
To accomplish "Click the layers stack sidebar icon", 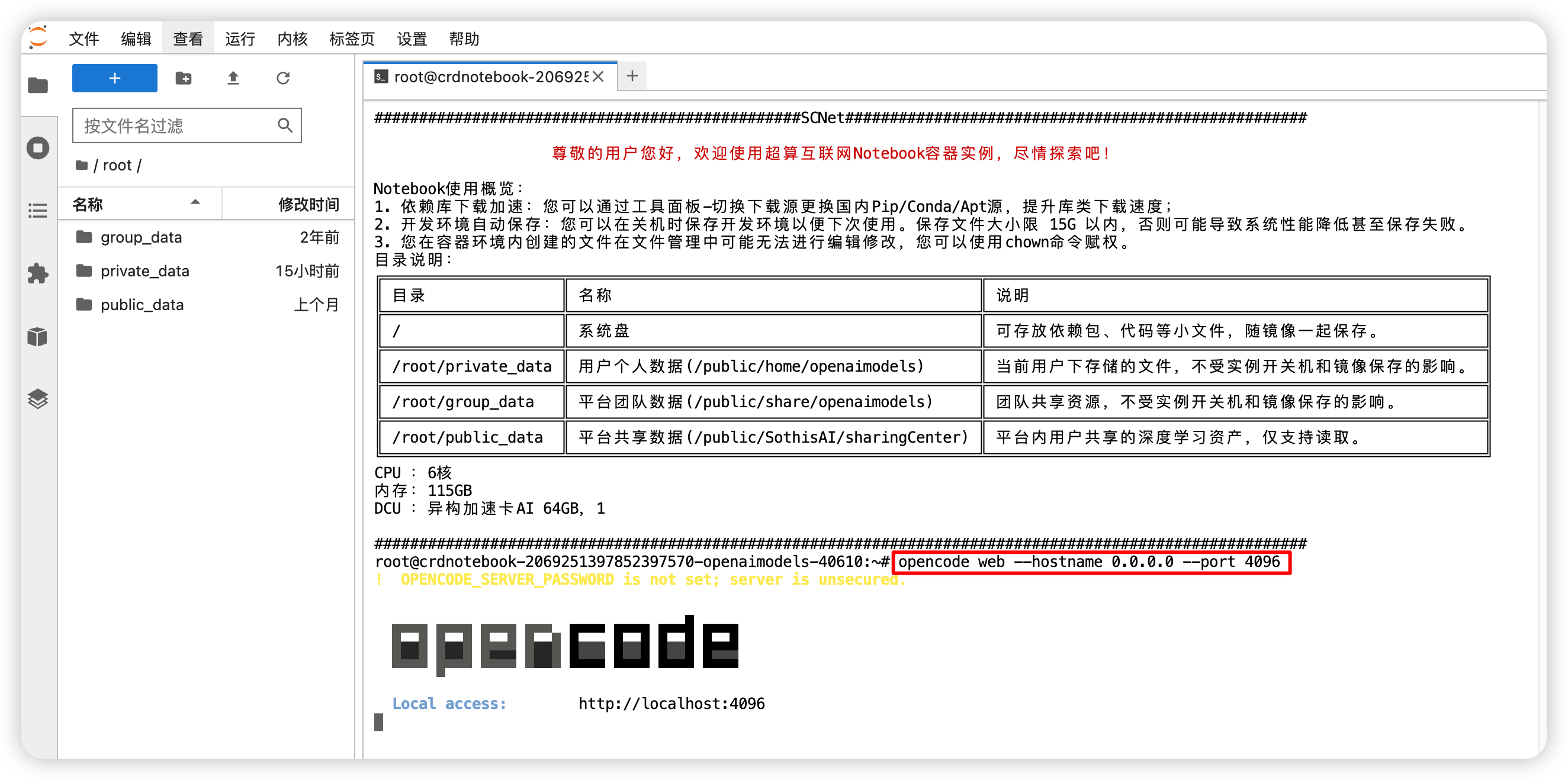I will [38, 398].
